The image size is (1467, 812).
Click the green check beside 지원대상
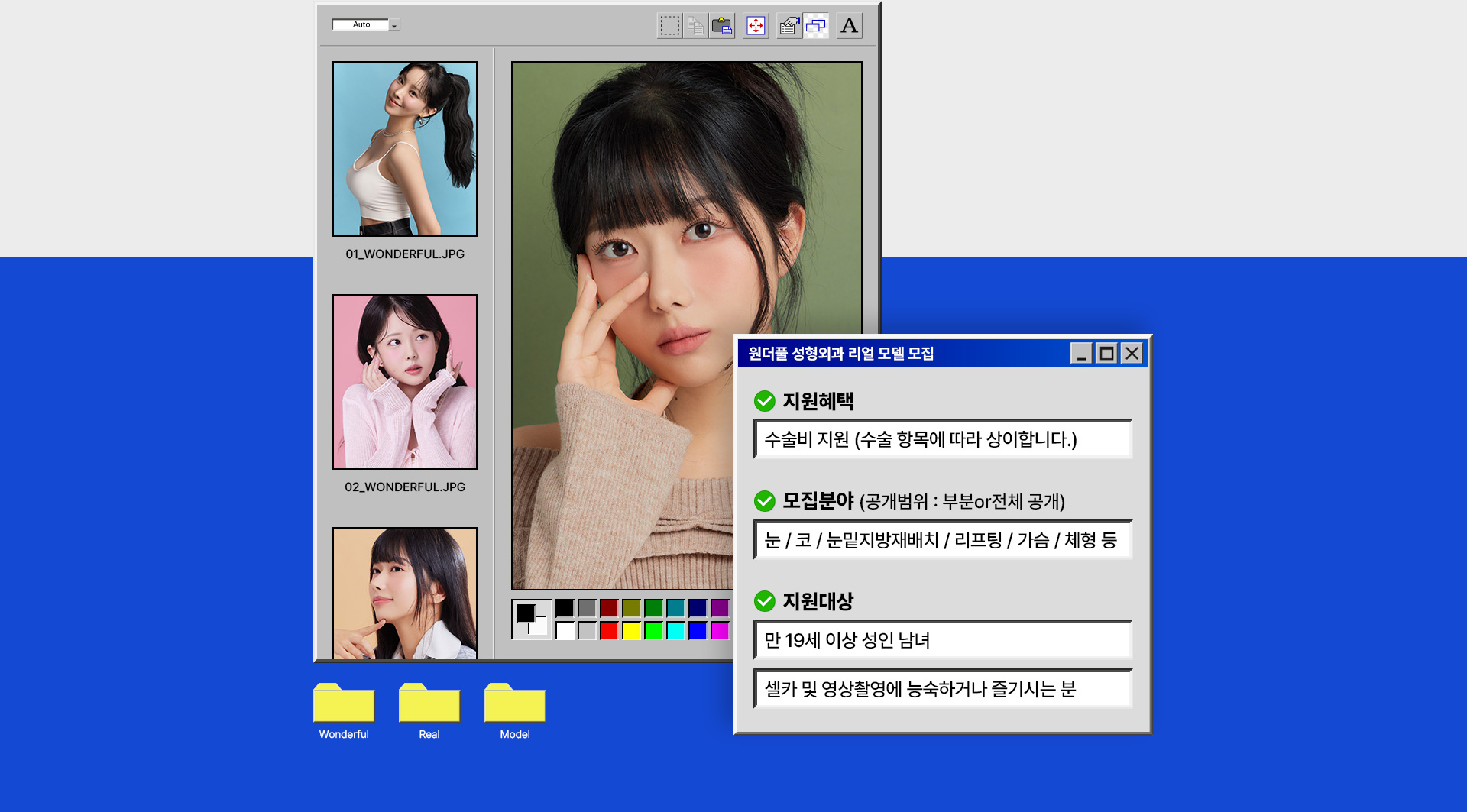tap(764, 601)
